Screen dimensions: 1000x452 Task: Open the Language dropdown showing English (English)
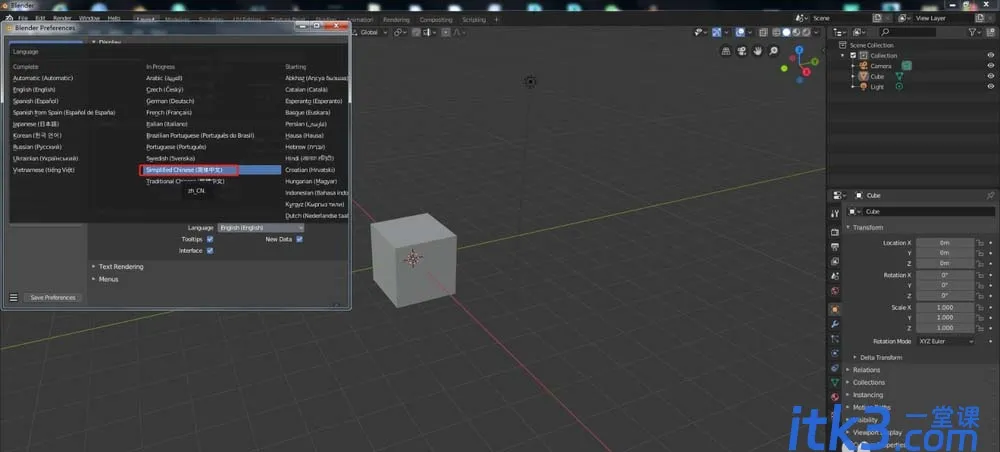(x=261, y=228)
